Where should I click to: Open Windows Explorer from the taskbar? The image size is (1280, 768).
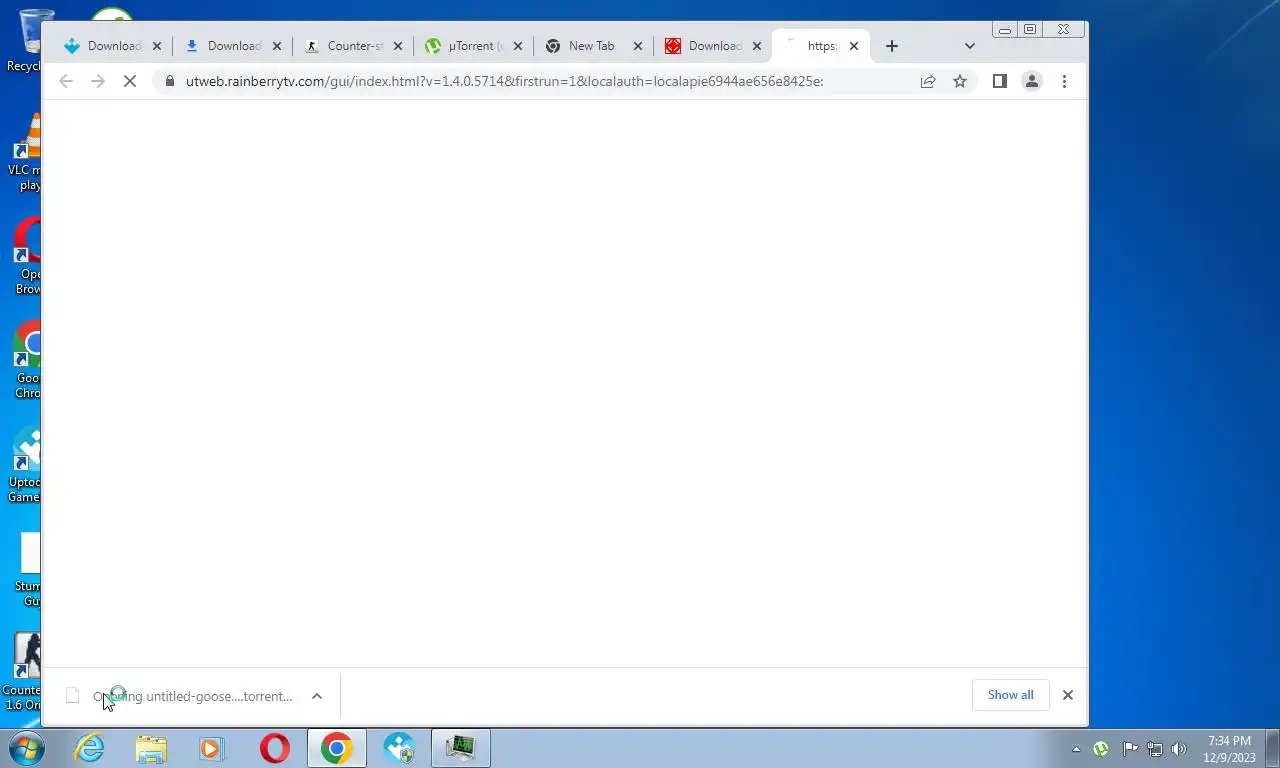(x=151, y=748)
